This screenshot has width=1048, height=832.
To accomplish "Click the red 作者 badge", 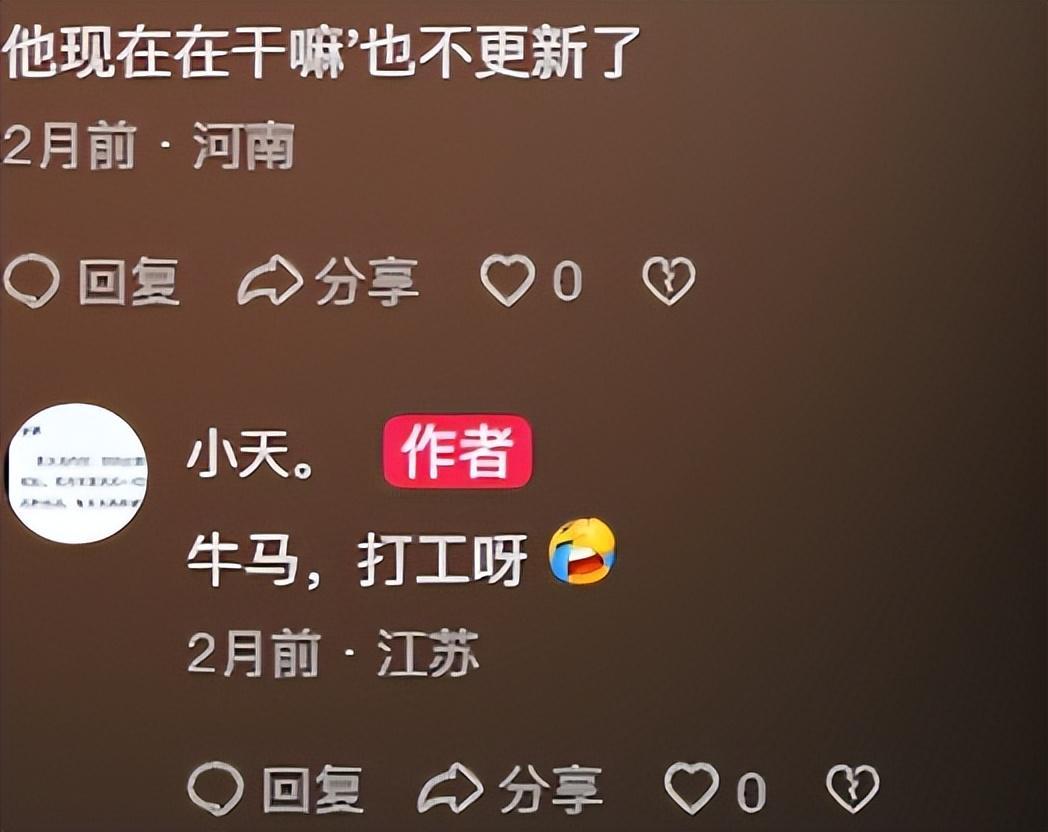I will [x=458, y=452].
